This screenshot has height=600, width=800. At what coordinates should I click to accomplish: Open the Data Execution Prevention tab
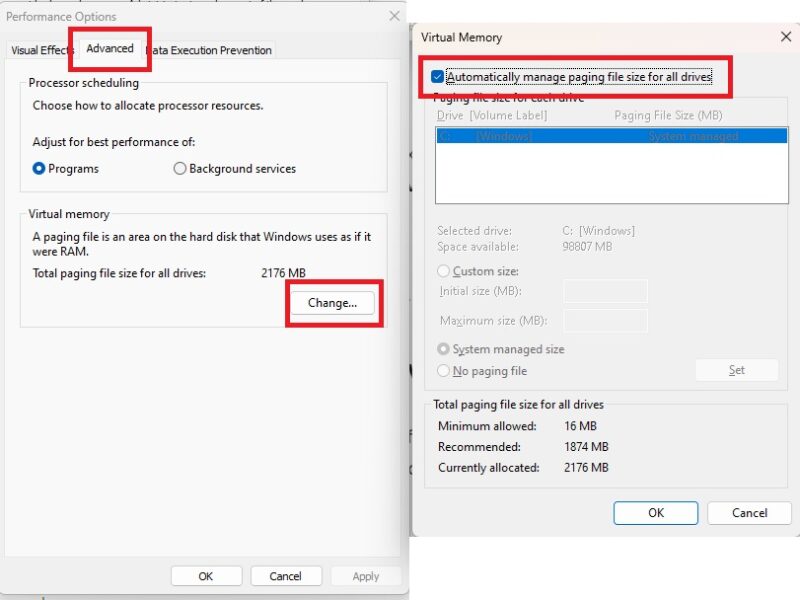(x=208, y=49)
